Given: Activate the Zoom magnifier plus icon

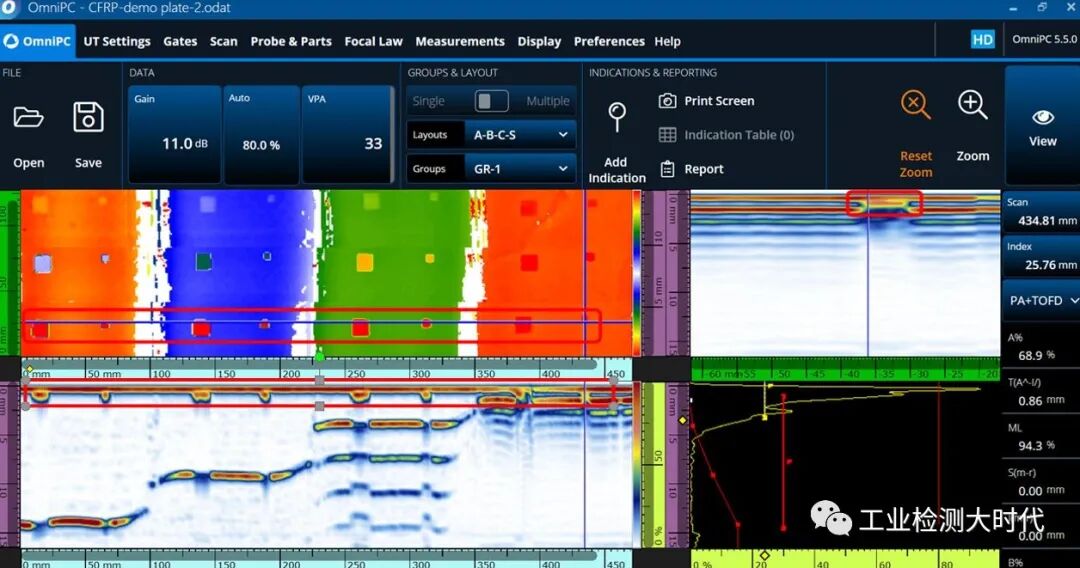Looking at the screenshot, I should pos(973,105).
